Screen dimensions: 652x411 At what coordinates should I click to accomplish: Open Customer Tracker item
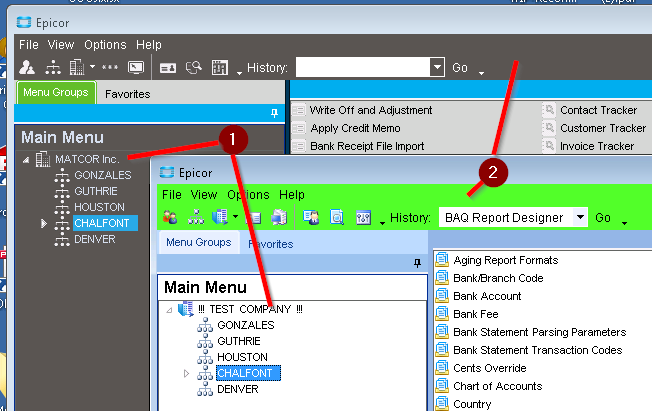603,128
